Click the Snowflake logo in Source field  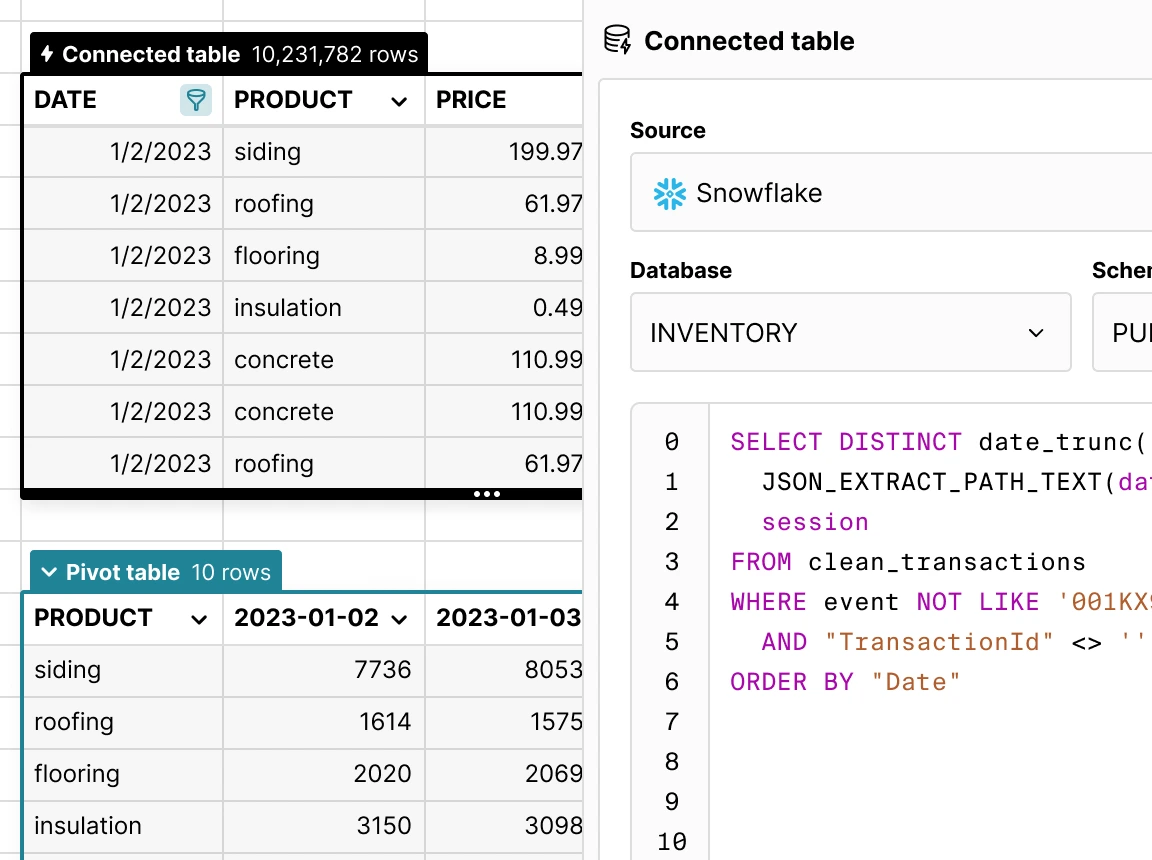point(669,193)
